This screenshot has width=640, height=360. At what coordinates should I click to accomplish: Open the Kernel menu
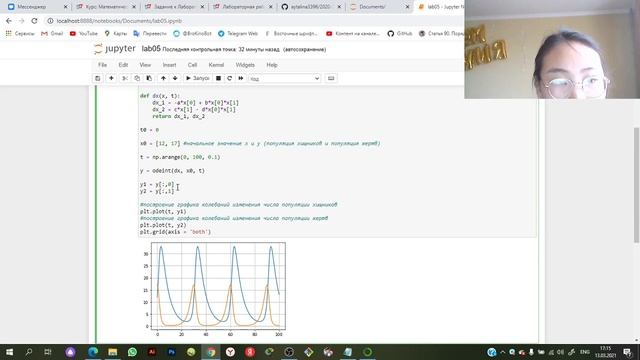[216, 65]
